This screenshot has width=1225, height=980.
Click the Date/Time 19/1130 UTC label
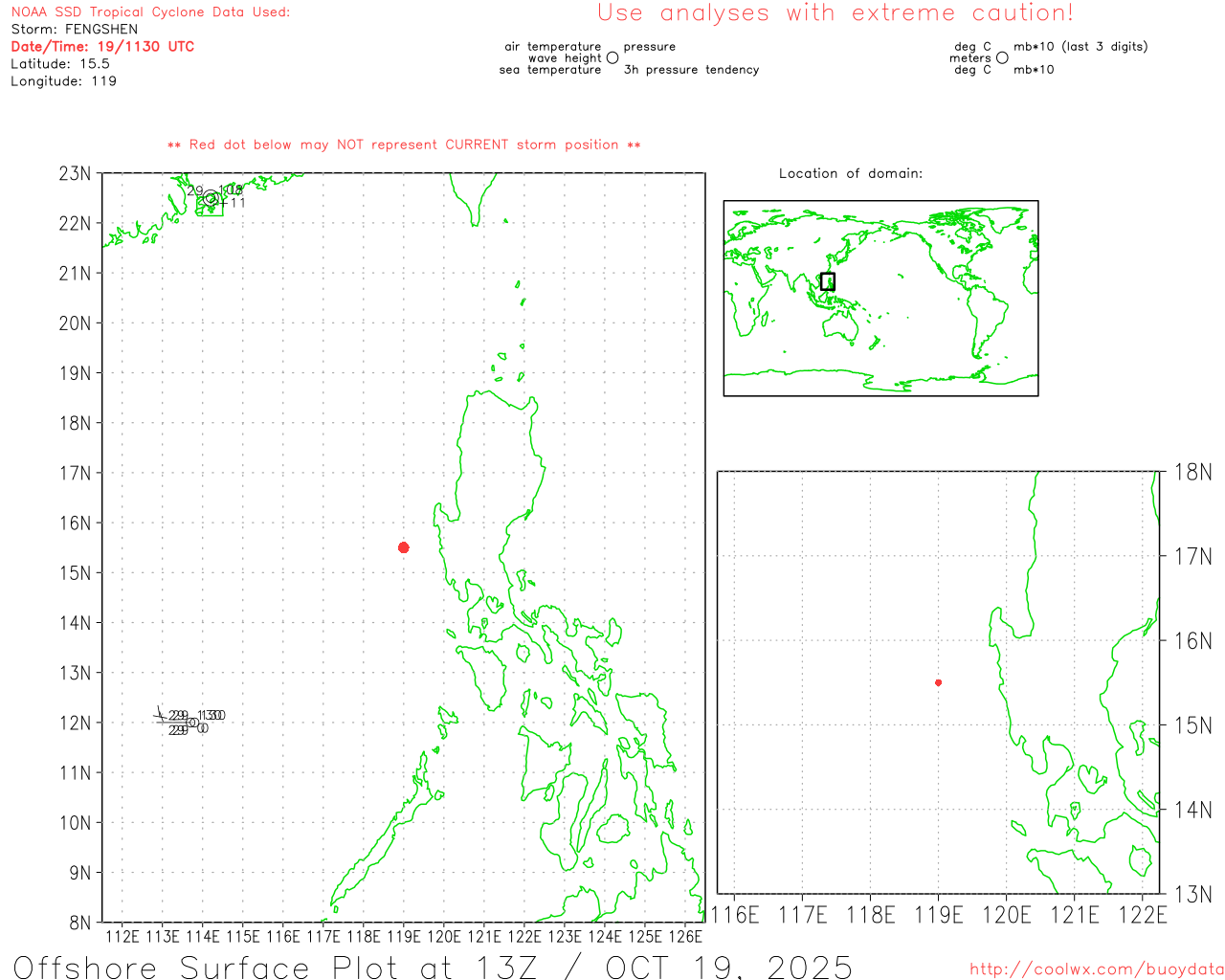click(x=102, y=47)
